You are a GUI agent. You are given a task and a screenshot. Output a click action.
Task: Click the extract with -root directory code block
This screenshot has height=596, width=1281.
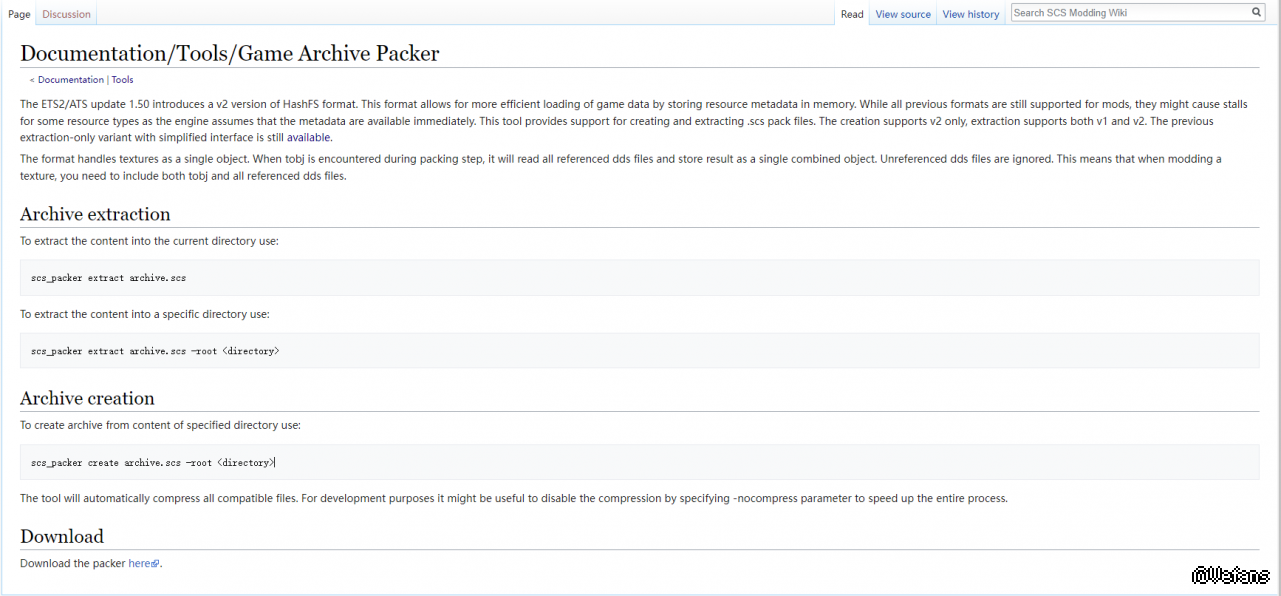pyautogui.click(x=639, y=351)
